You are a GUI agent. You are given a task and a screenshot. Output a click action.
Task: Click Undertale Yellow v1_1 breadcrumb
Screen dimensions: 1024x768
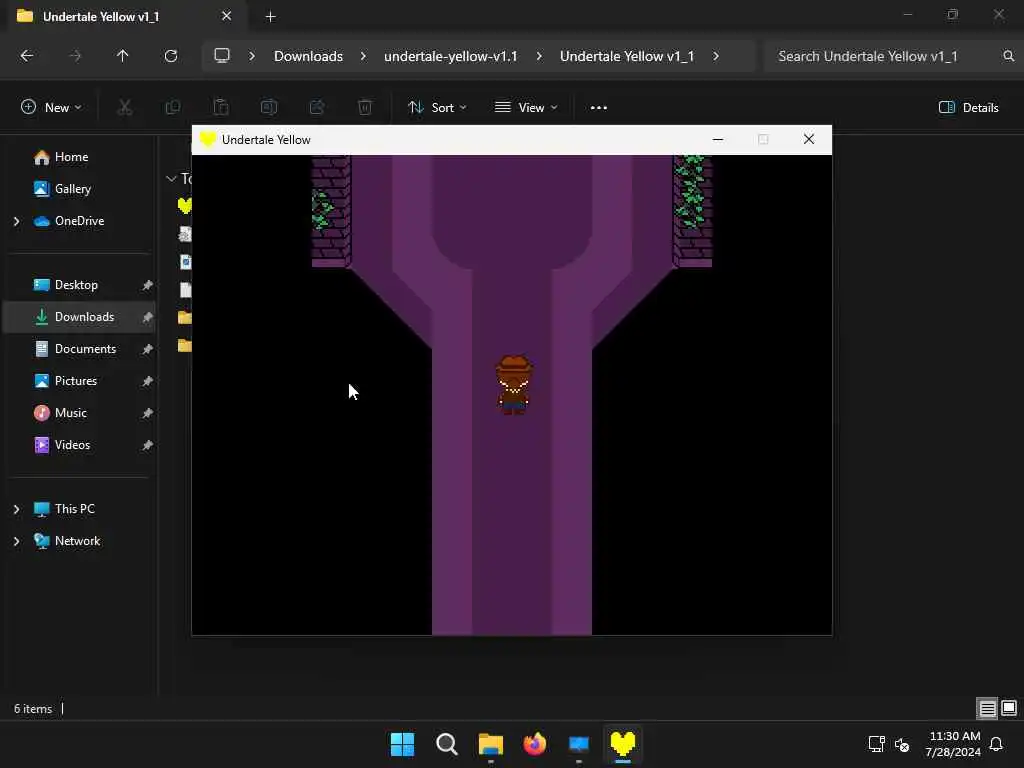click(627, 56)
